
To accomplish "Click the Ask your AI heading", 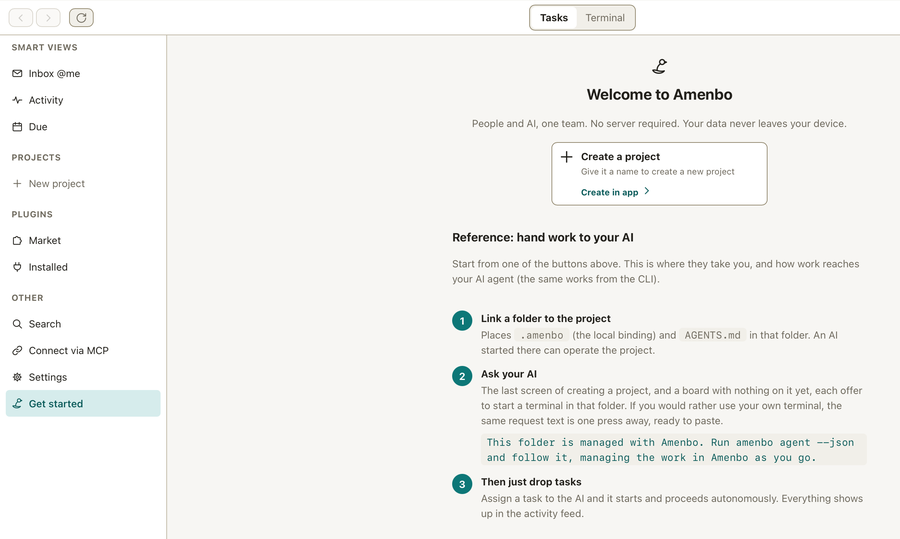I will pos(509,374).
